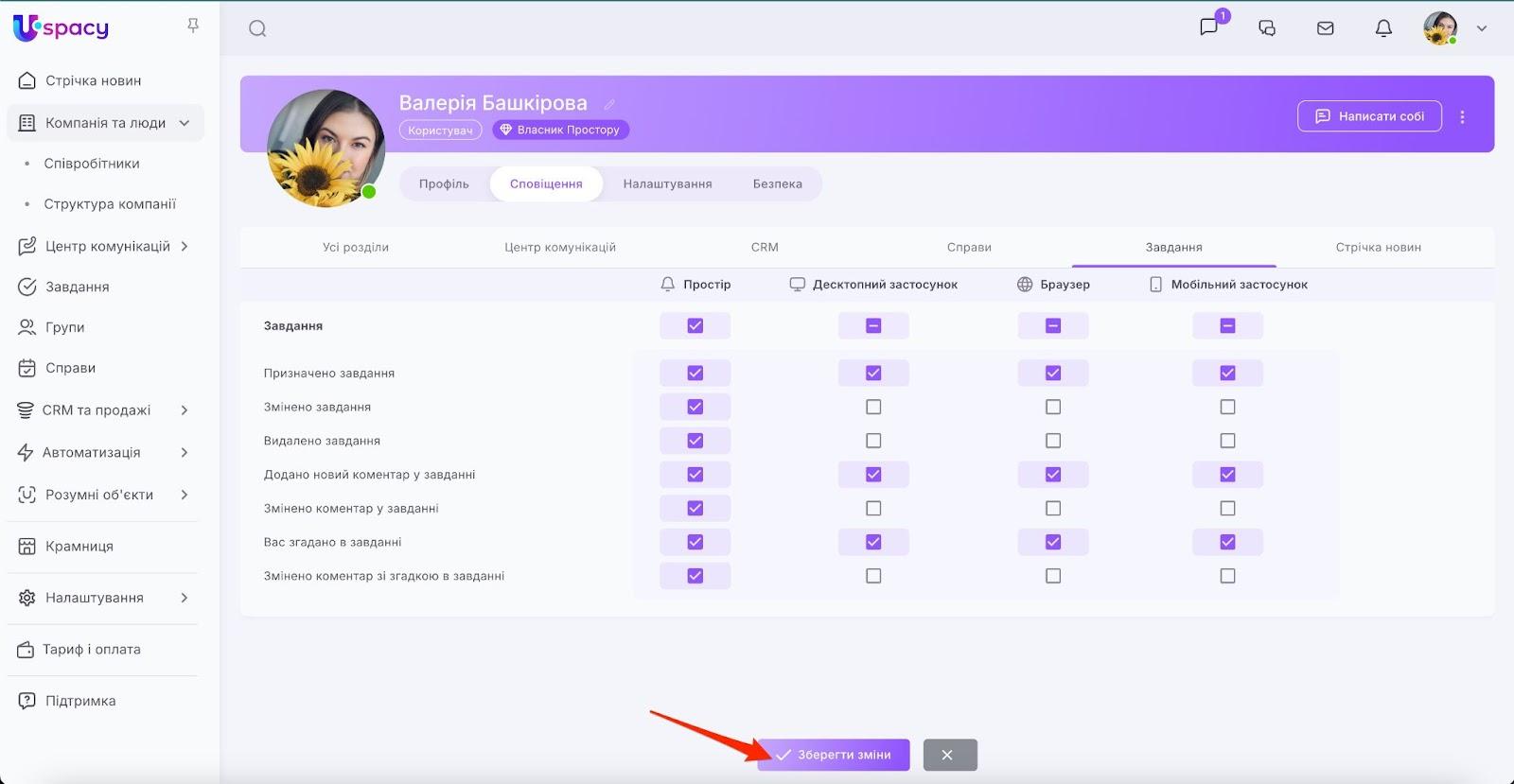This screenshot has width=1514, height=784.
Task: Open the mail envelope icon
Action: [1326, 28]
